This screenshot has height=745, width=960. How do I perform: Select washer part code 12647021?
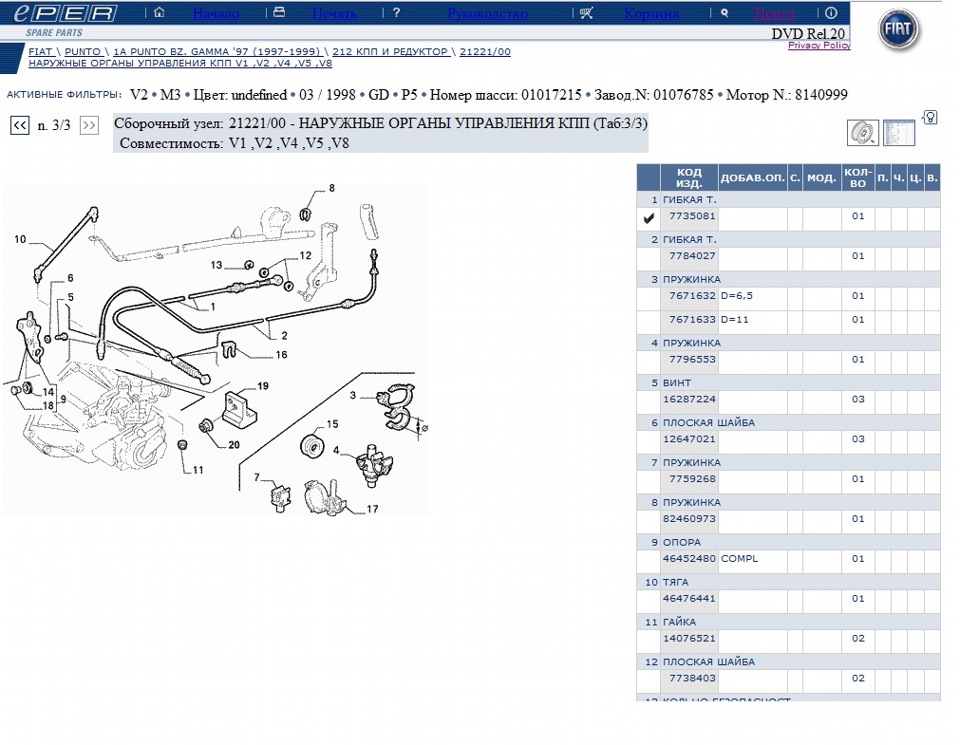click(689, 439)
